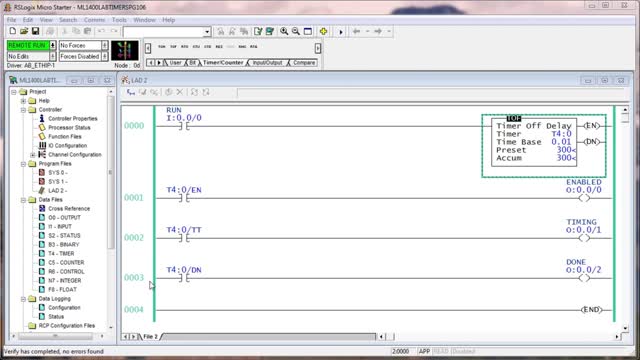Open the LAD 2 program file

[x=57, y=191]
